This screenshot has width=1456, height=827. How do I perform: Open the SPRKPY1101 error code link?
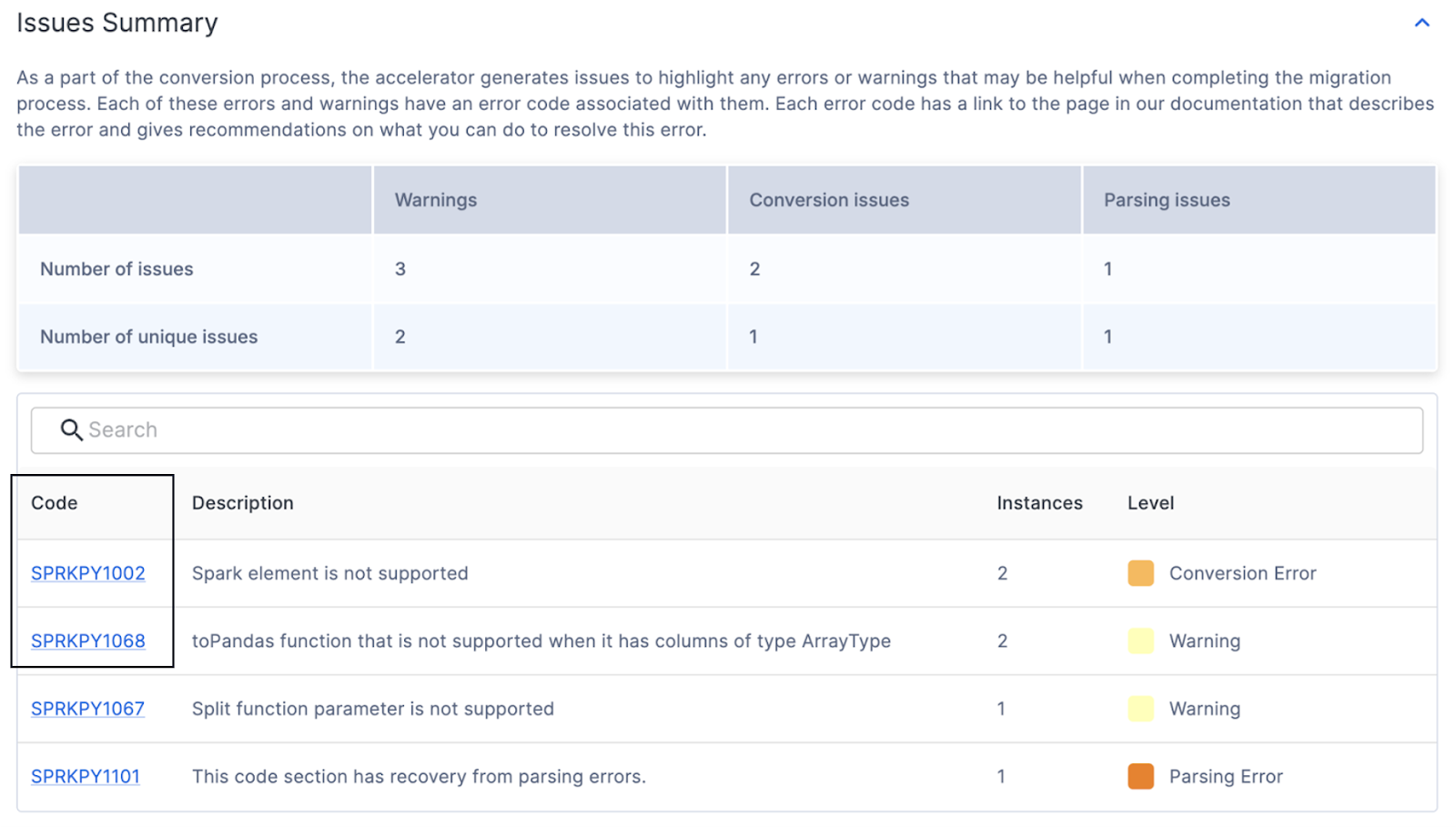[x=86, y=776]
